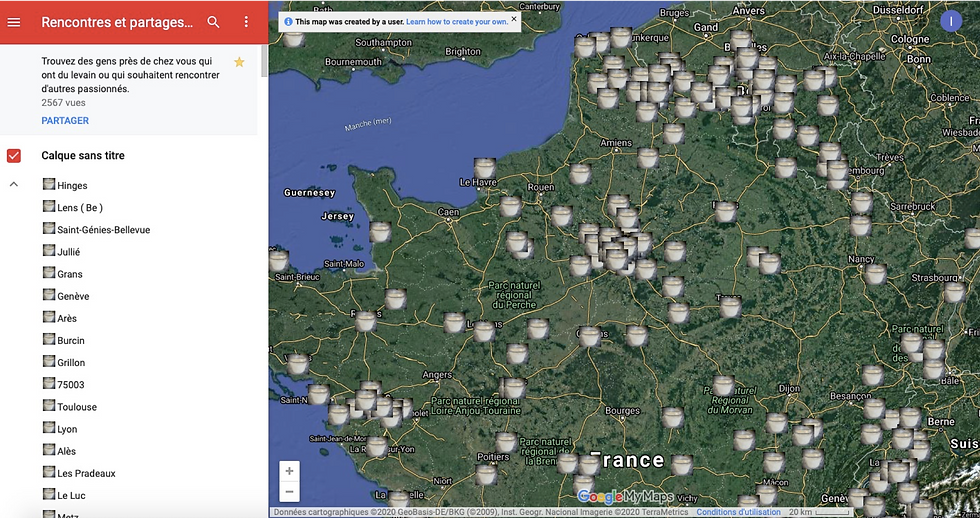This screenshot has width=980, height=518.
Task: Click the info icon in the map notice
Action: pyautogui.click(x=288, y=22)
